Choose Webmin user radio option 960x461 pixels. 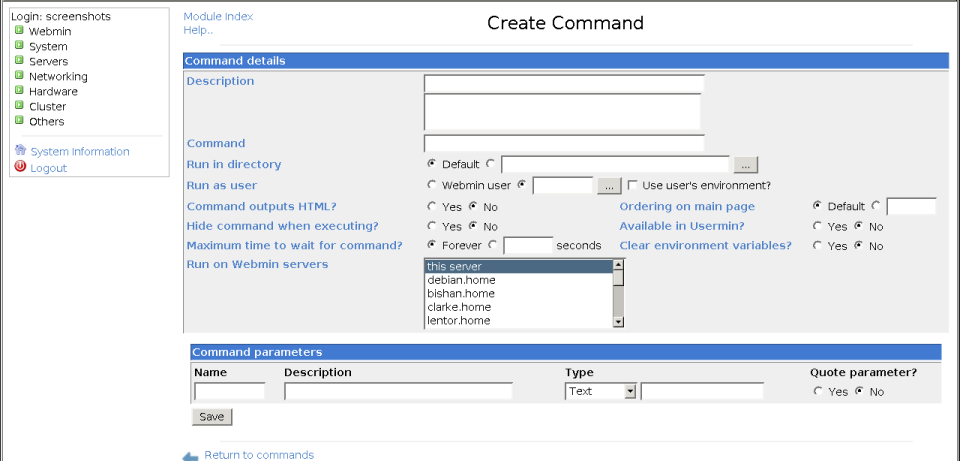432,185
